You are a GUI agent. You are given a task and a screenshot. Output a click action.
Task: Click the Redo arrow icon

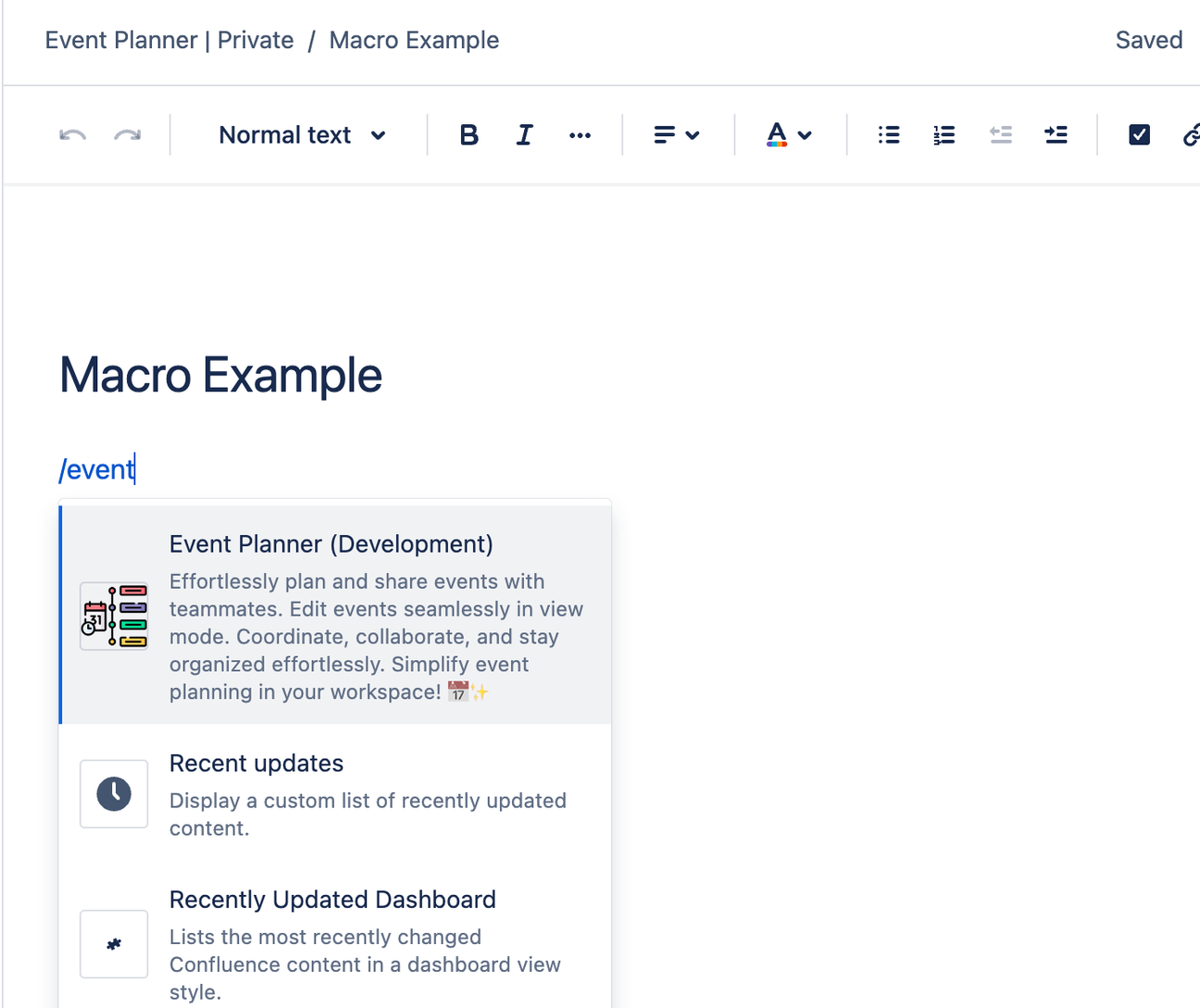[x=127, y=135]
